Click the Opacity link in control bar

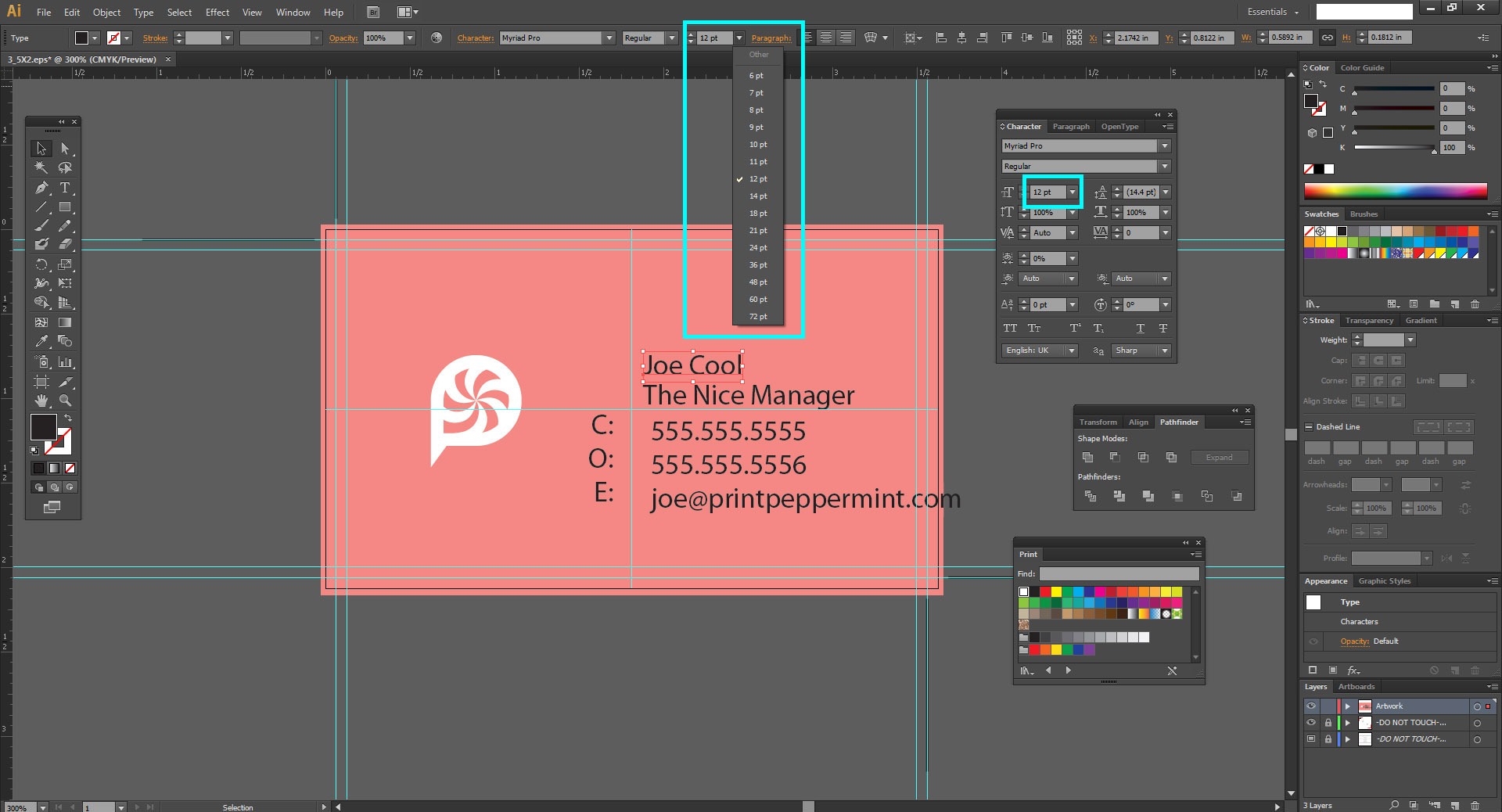click(343, 38)
